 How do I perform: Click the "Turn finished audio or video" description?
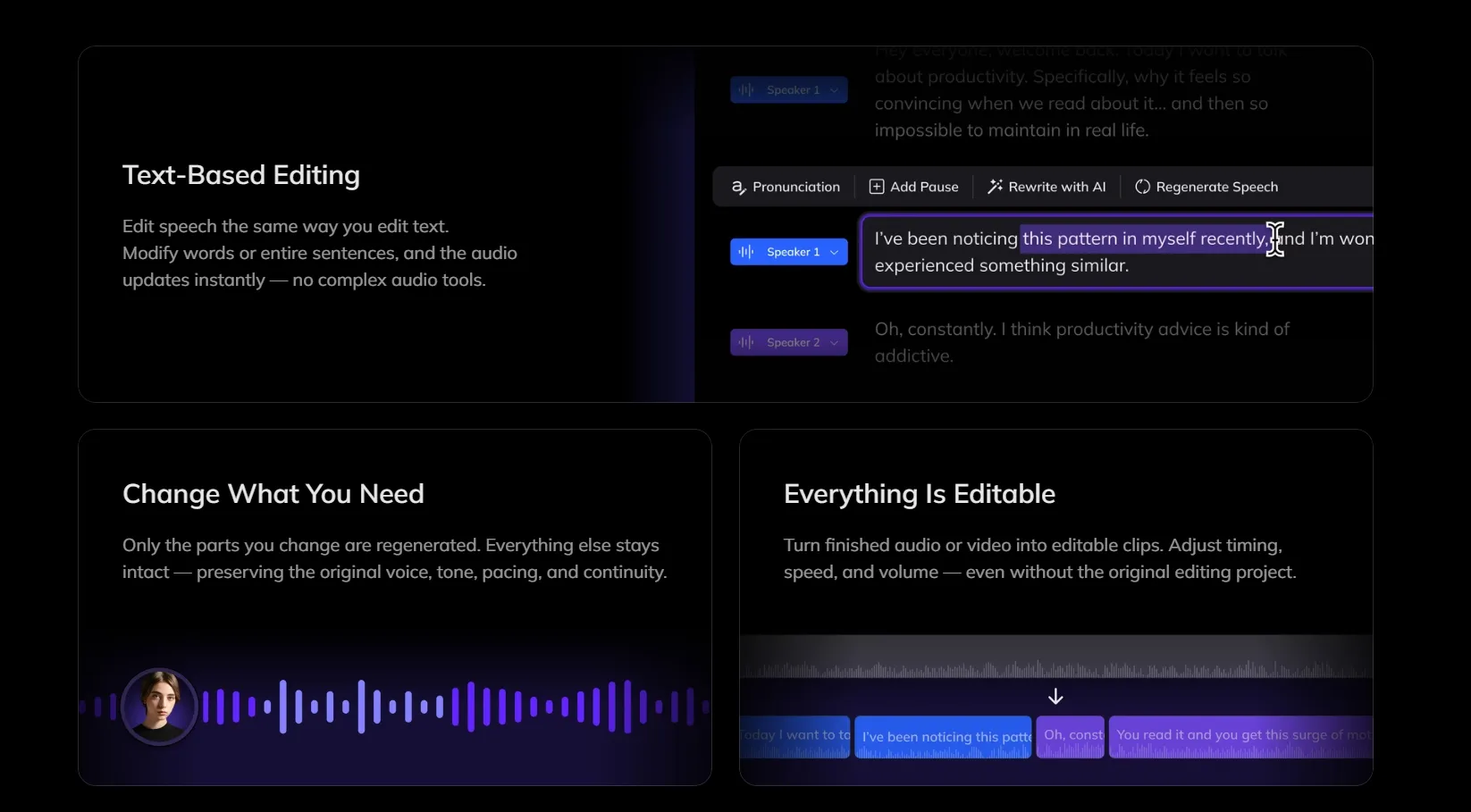1040,558
